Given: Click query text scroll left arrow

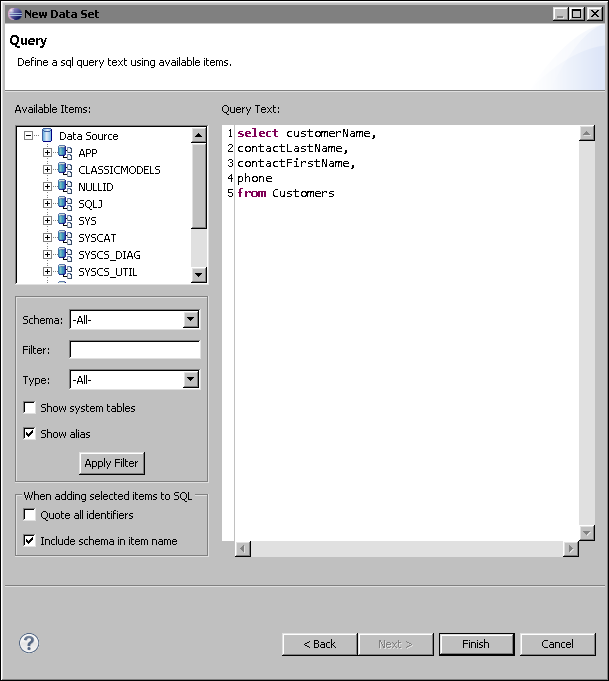Looking at the screenshot, I should pos(243,549).
